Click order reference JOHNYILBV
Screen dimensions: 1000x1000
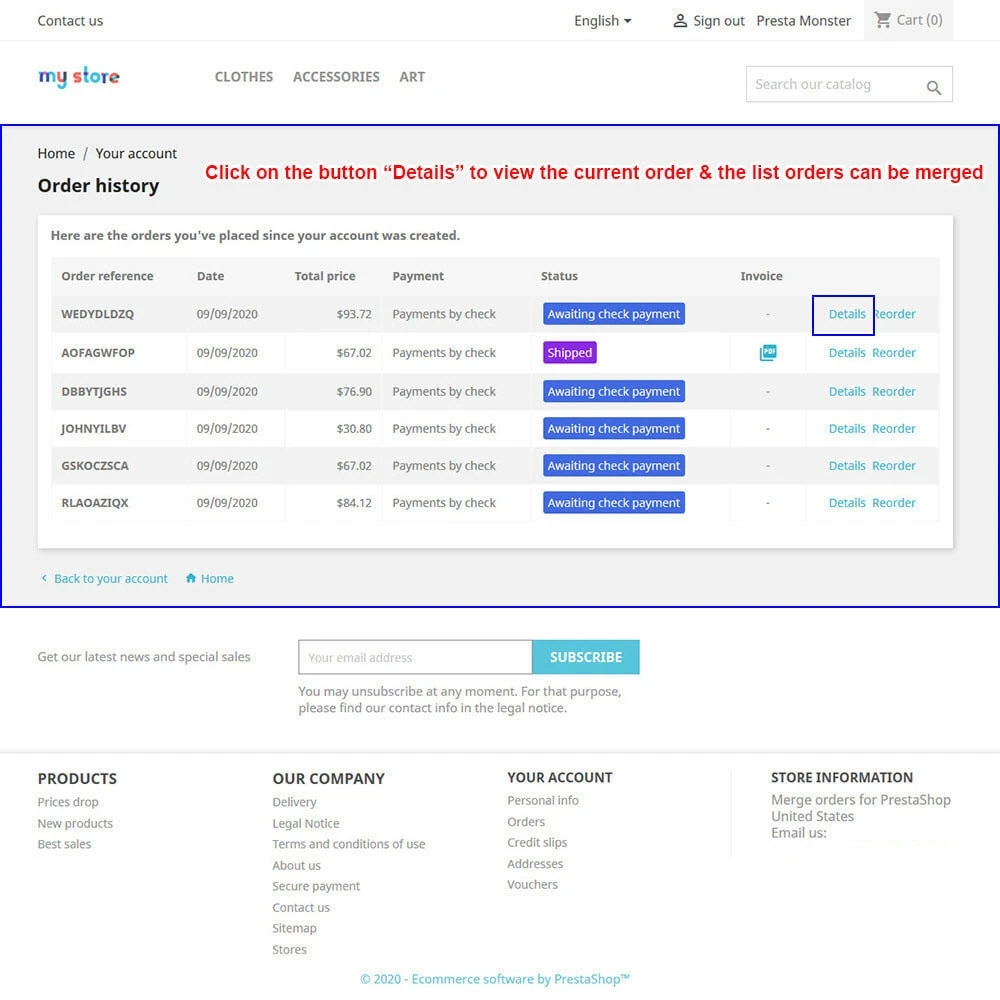click(94, 429)
